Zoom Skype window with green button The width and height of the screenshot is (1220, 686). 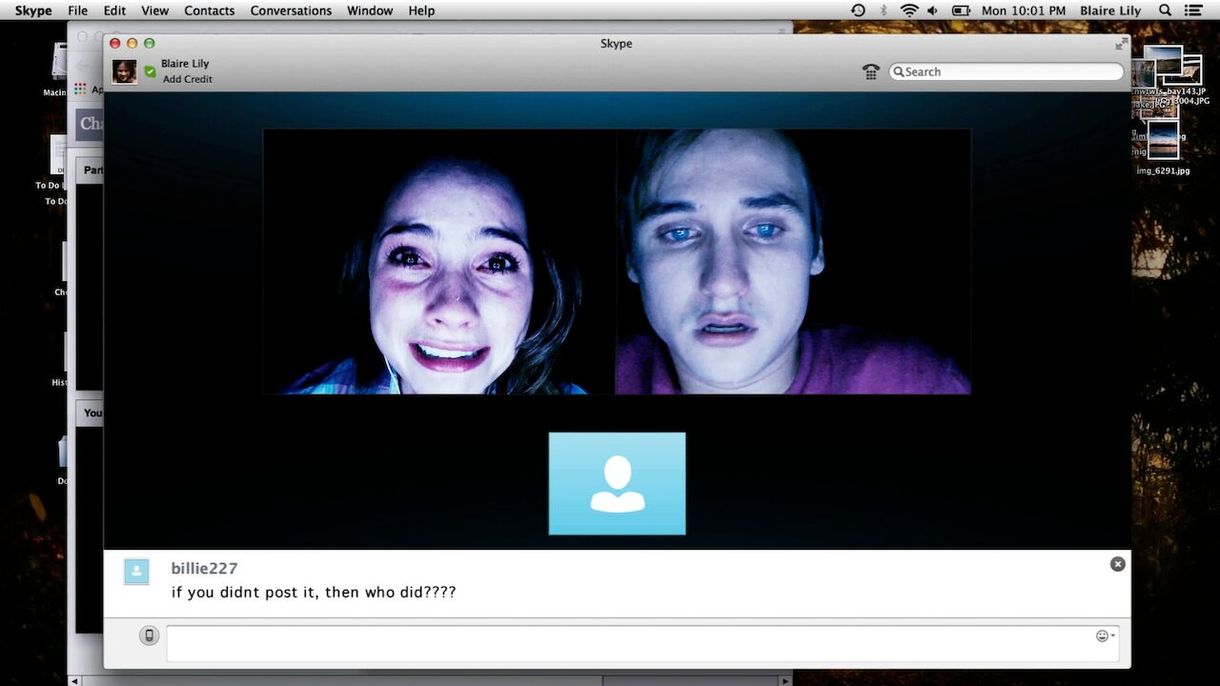[x=149, y=43]
